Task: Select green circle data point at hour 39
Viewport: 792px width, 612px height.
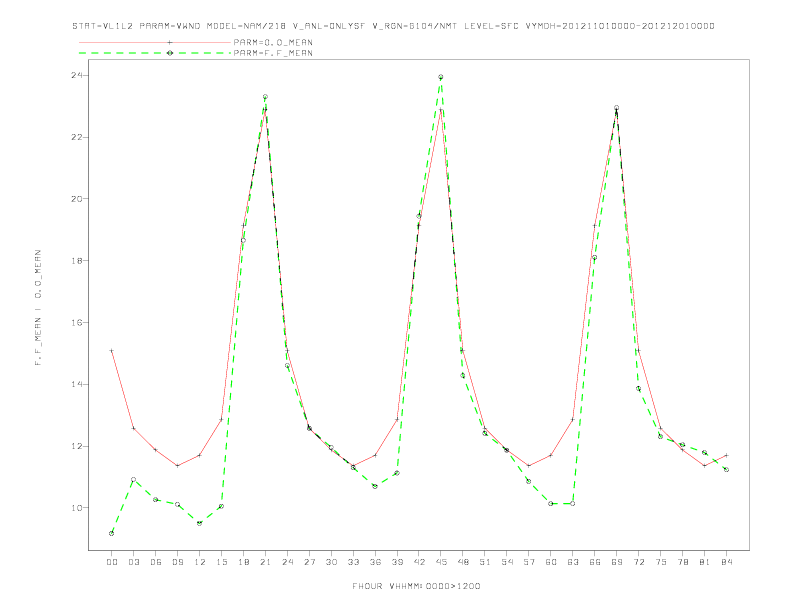Action: tap(397, 473)
